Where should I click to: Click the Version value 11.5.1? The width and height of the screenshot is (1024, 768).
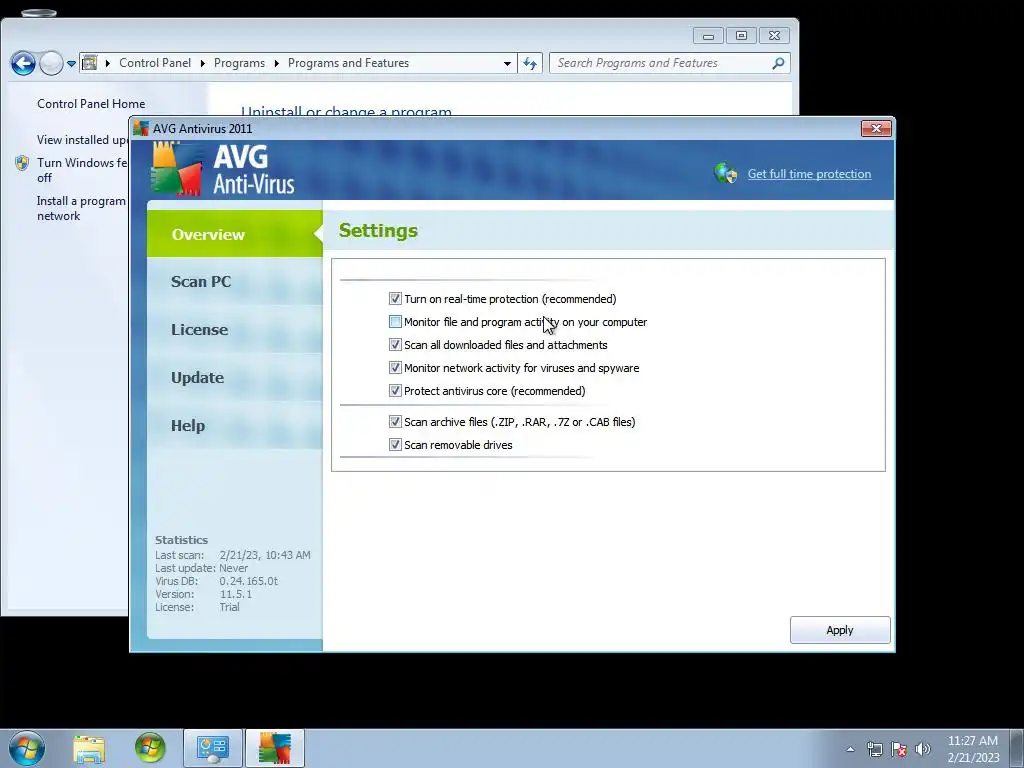(236, 594)
